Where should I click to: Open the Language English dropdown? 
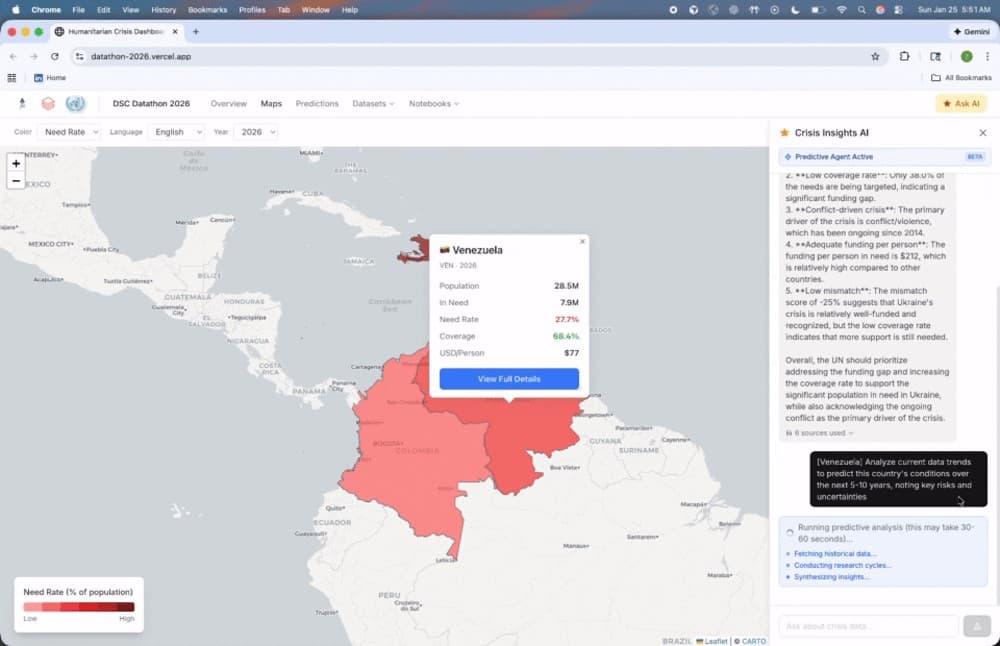pyautogui.click(x=177, y=132)
